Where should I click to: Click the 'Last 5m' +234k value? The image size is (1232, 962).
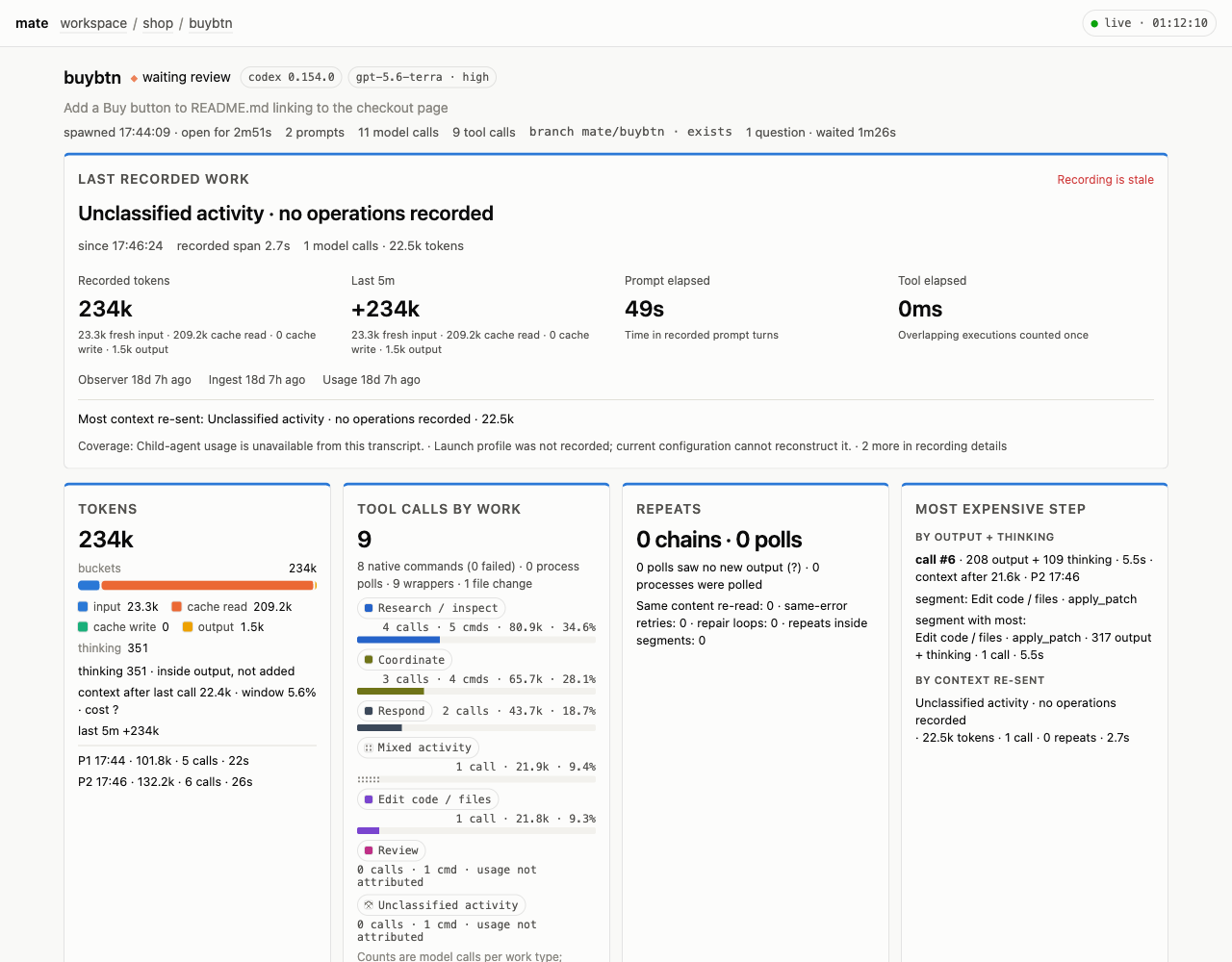point(386,309)
